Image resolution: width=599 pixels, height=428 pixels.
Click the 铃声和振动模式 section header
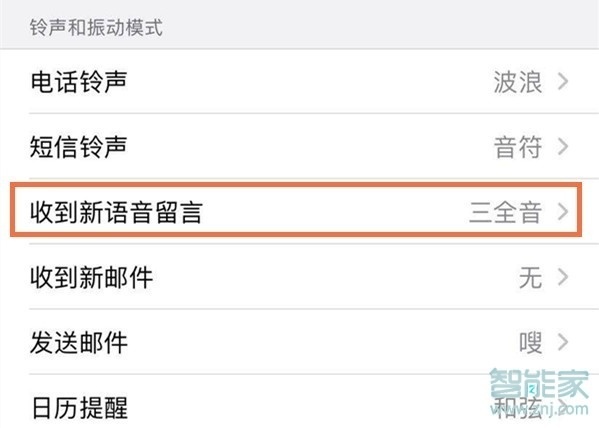coord(96,28)
